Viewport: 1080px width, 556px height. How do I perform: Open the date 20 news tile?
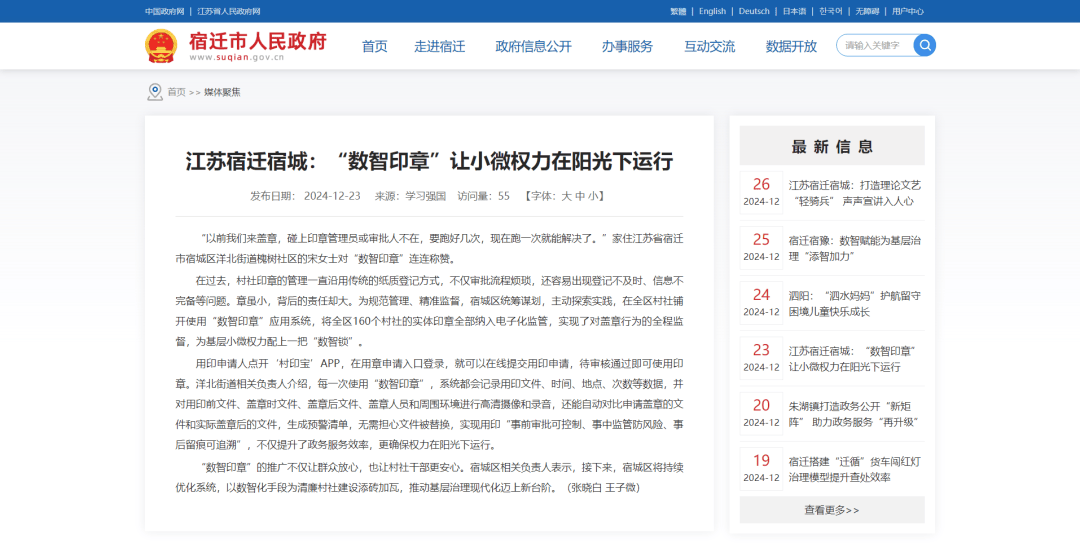click(x=761, y=413)
